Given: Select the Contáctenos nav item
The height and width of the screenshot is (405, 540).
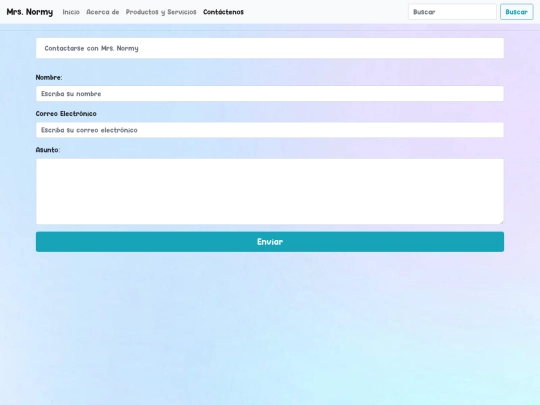Looking at the screenshot, I should (223, 12).
